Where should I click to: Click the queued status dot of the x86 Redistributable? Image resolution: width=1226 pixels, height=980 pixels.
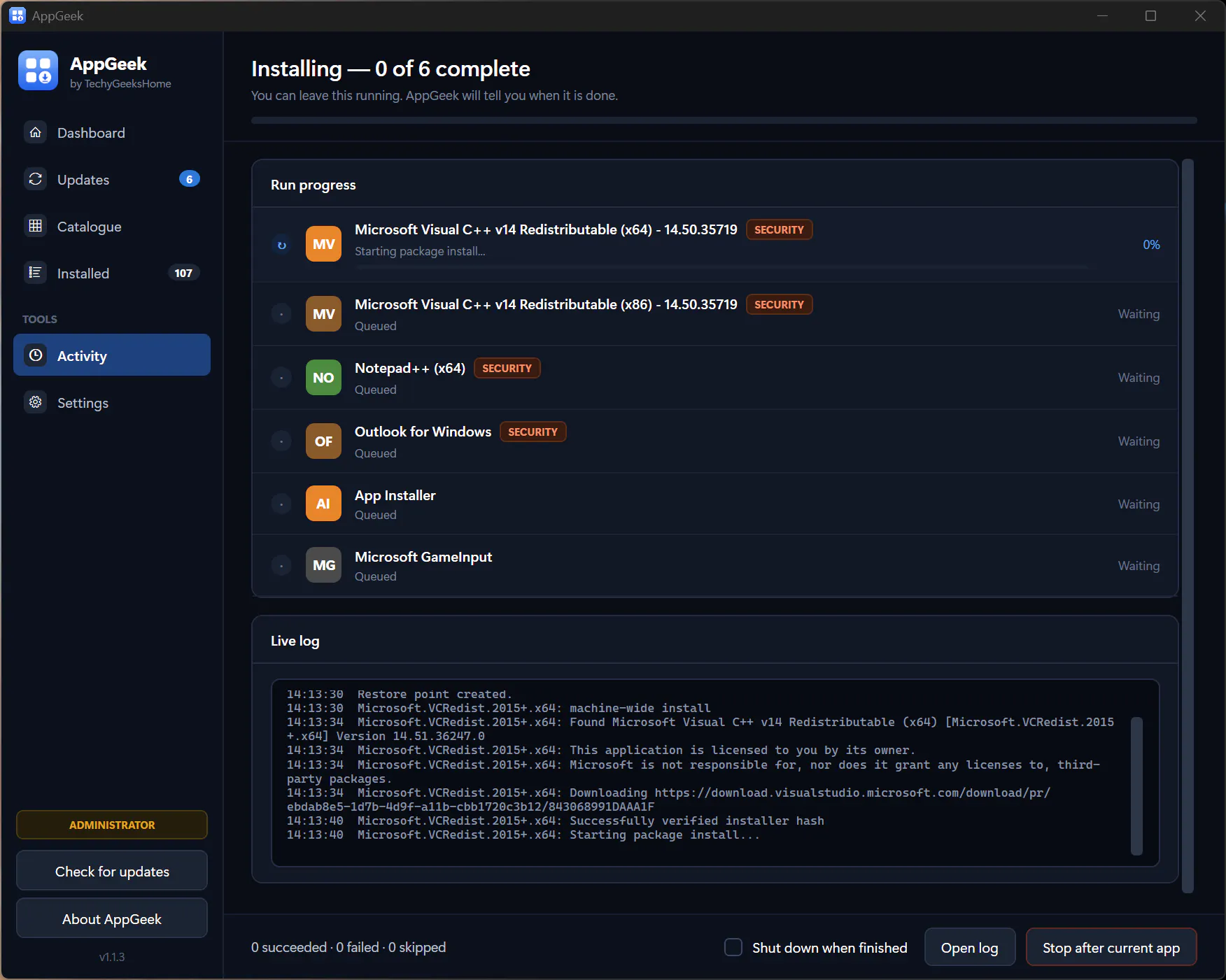281,314
